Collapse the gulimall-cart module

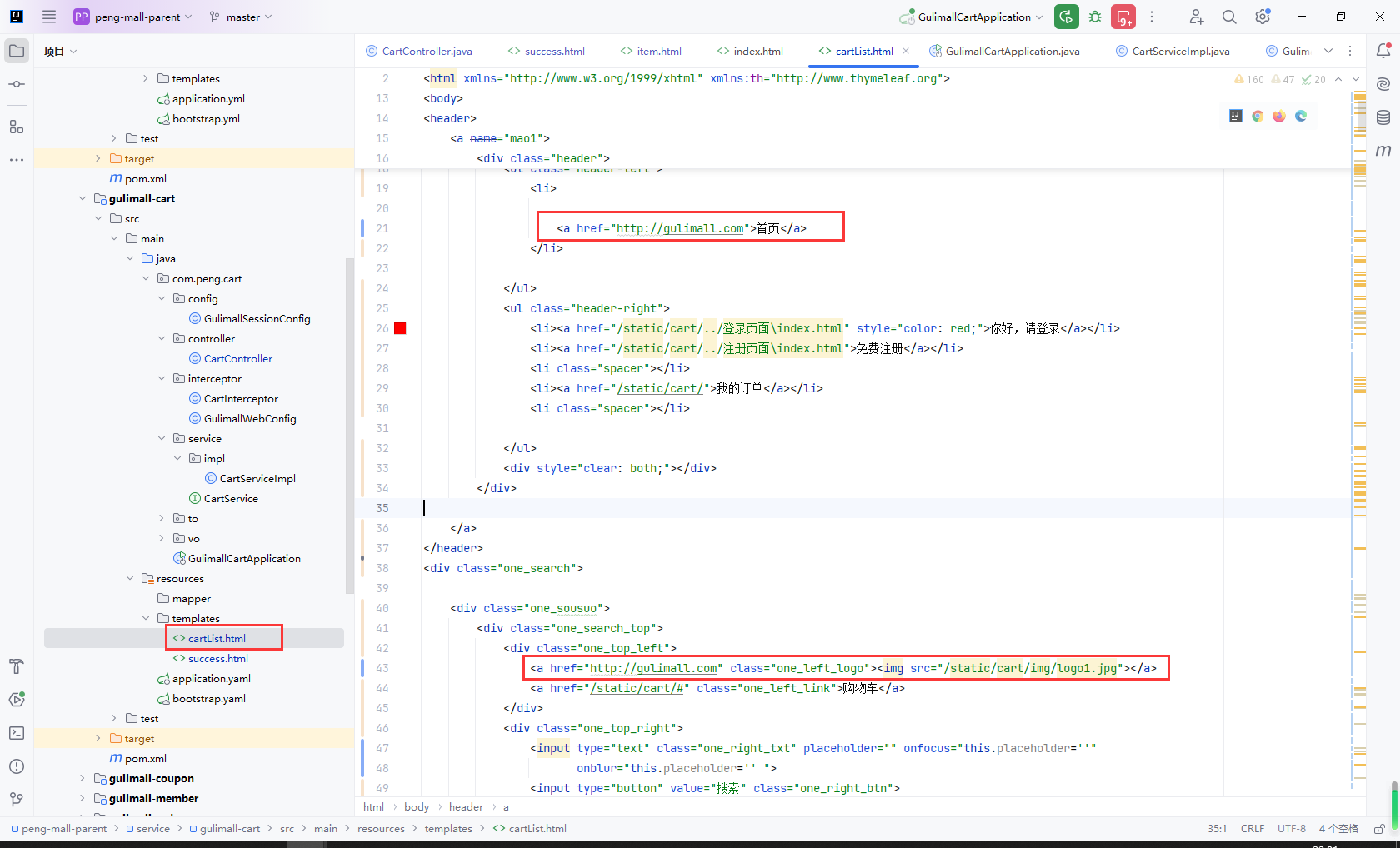[82, 198]
